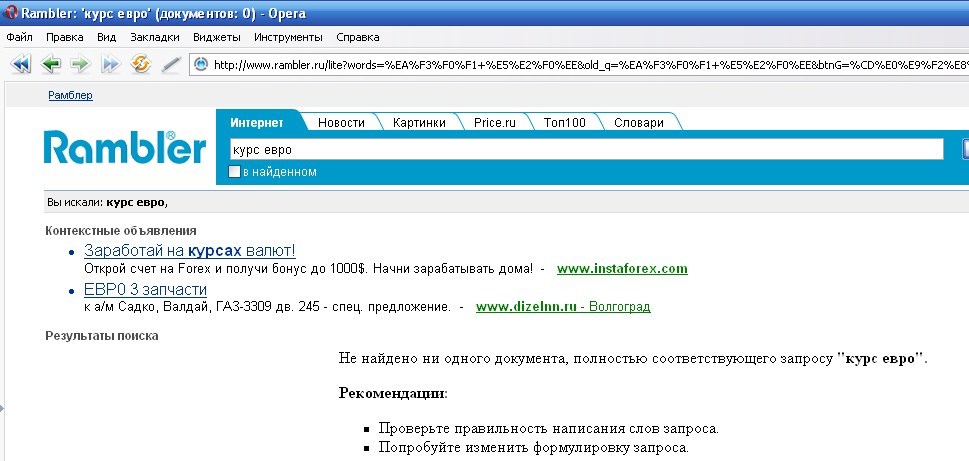Click the site icon in the address bar

pyautogui.click(x=200, y=64)
